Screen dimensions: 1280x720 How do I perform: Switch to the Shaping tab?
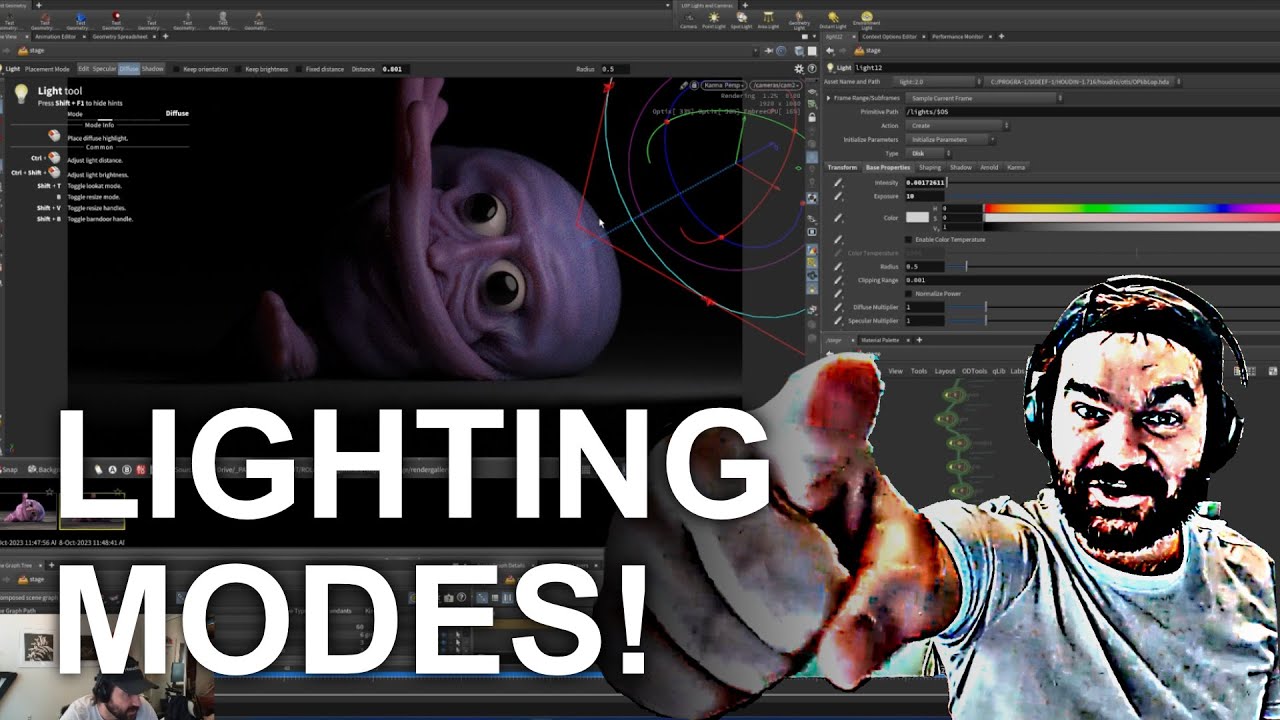pyautogui.click(x=930, y=167)
